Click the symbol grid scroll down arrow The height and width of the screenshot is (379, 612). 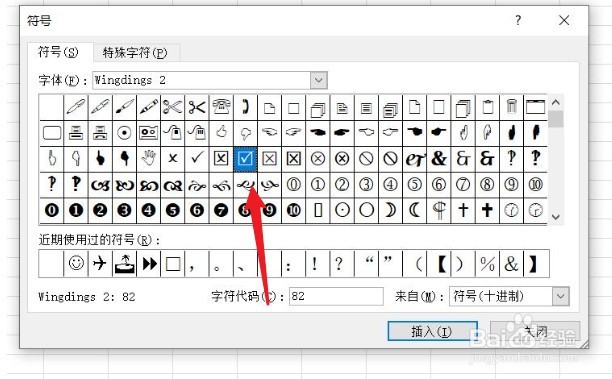point(556,217)
